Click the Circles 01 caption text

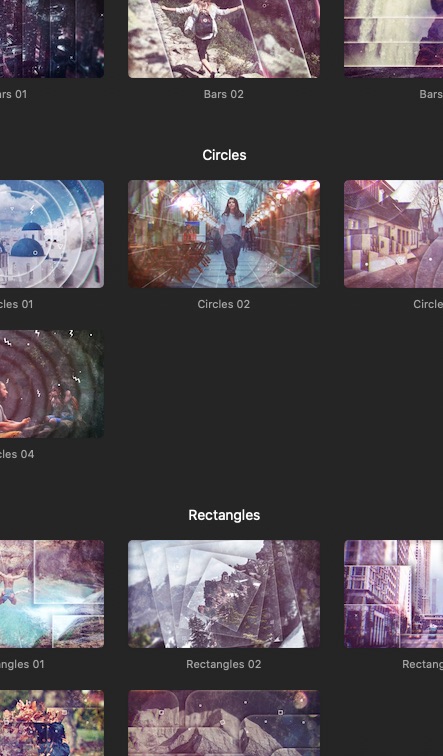[16, 304]
